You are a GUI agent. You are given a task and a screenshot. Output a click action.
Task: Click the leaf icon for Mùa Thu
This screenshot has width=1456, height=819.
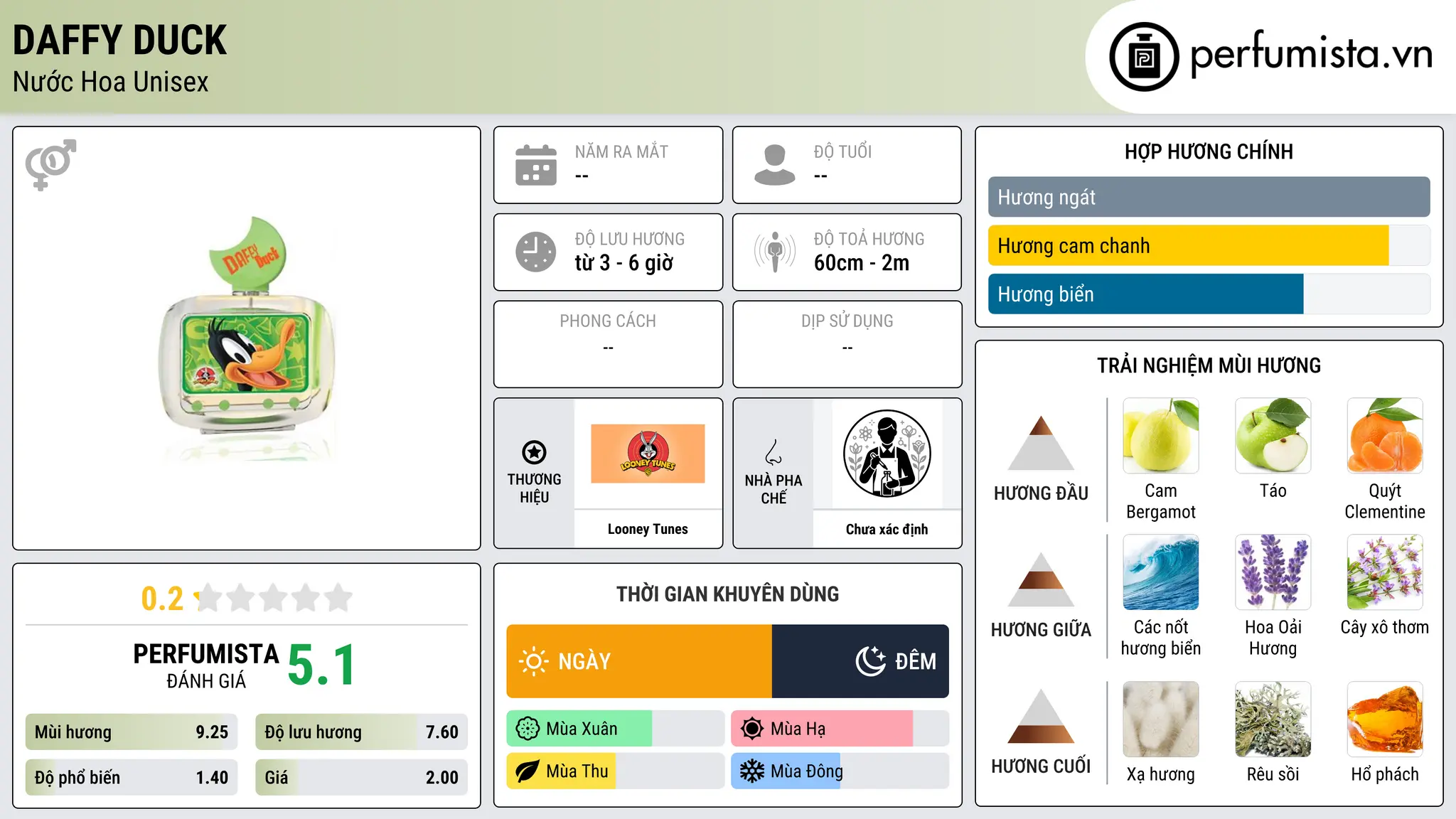(528, 771)
